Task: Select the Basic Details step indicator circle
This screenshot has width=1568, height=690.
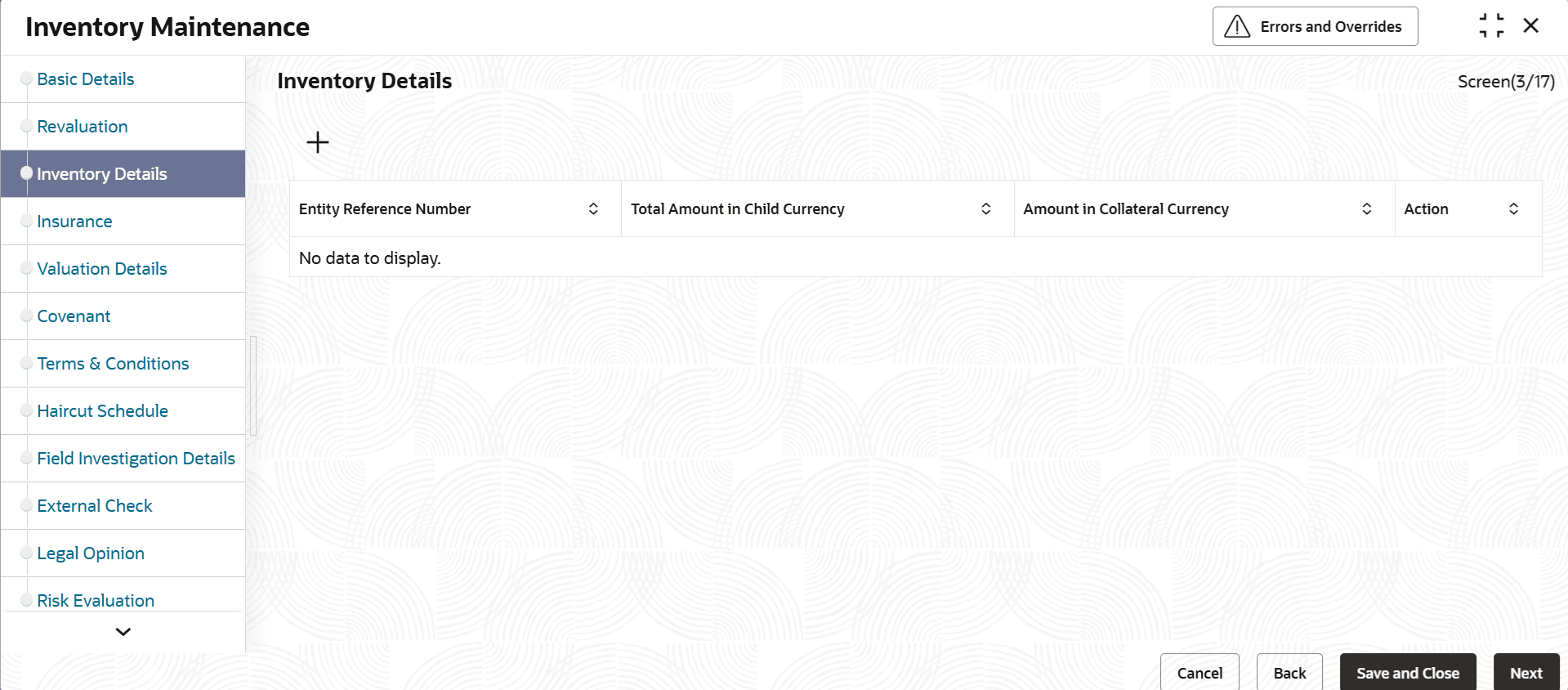Action: (x=26, y=78)
